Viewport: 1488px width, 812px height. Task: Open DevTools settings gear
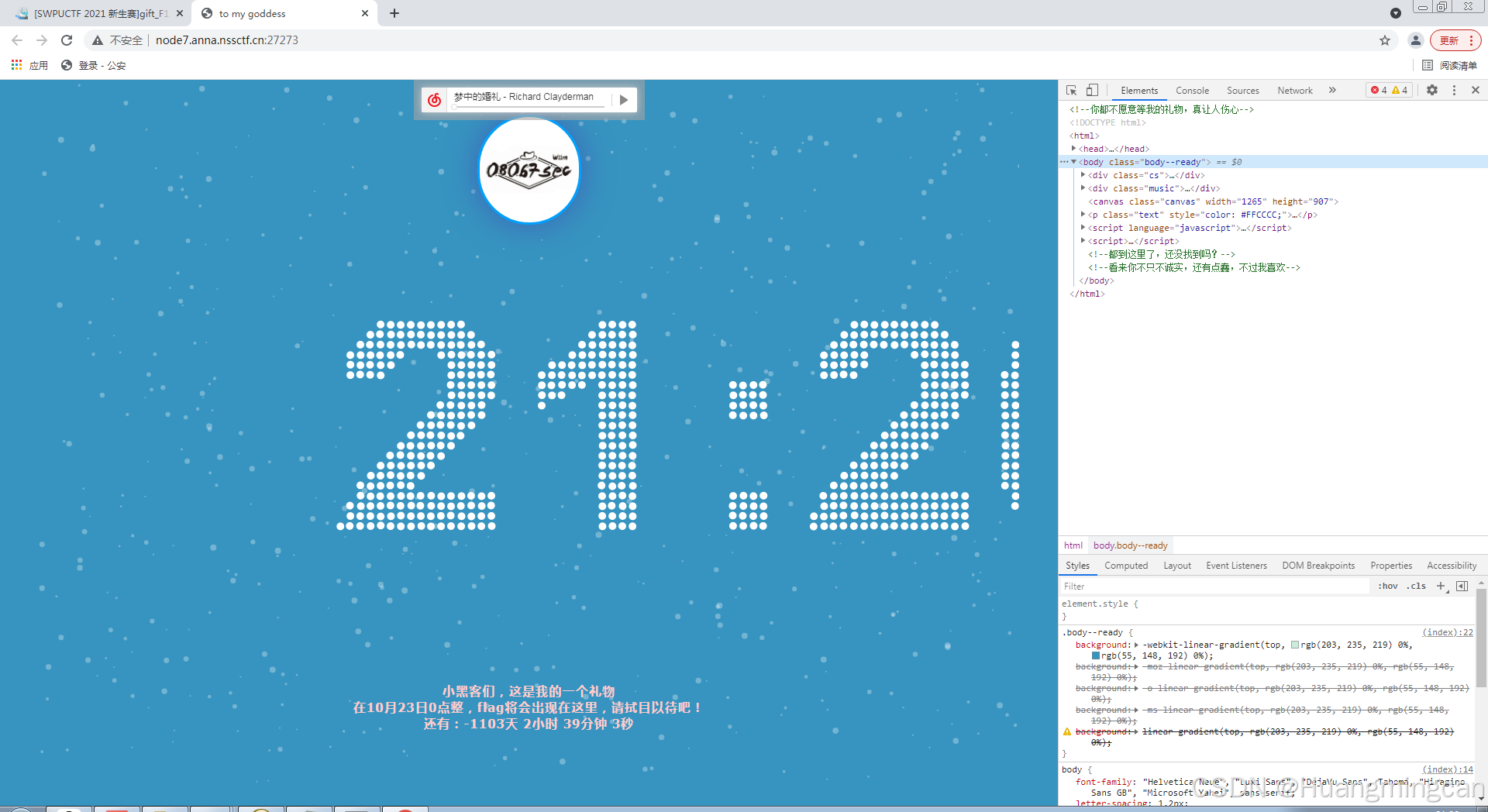click(x=1432, y=90)
